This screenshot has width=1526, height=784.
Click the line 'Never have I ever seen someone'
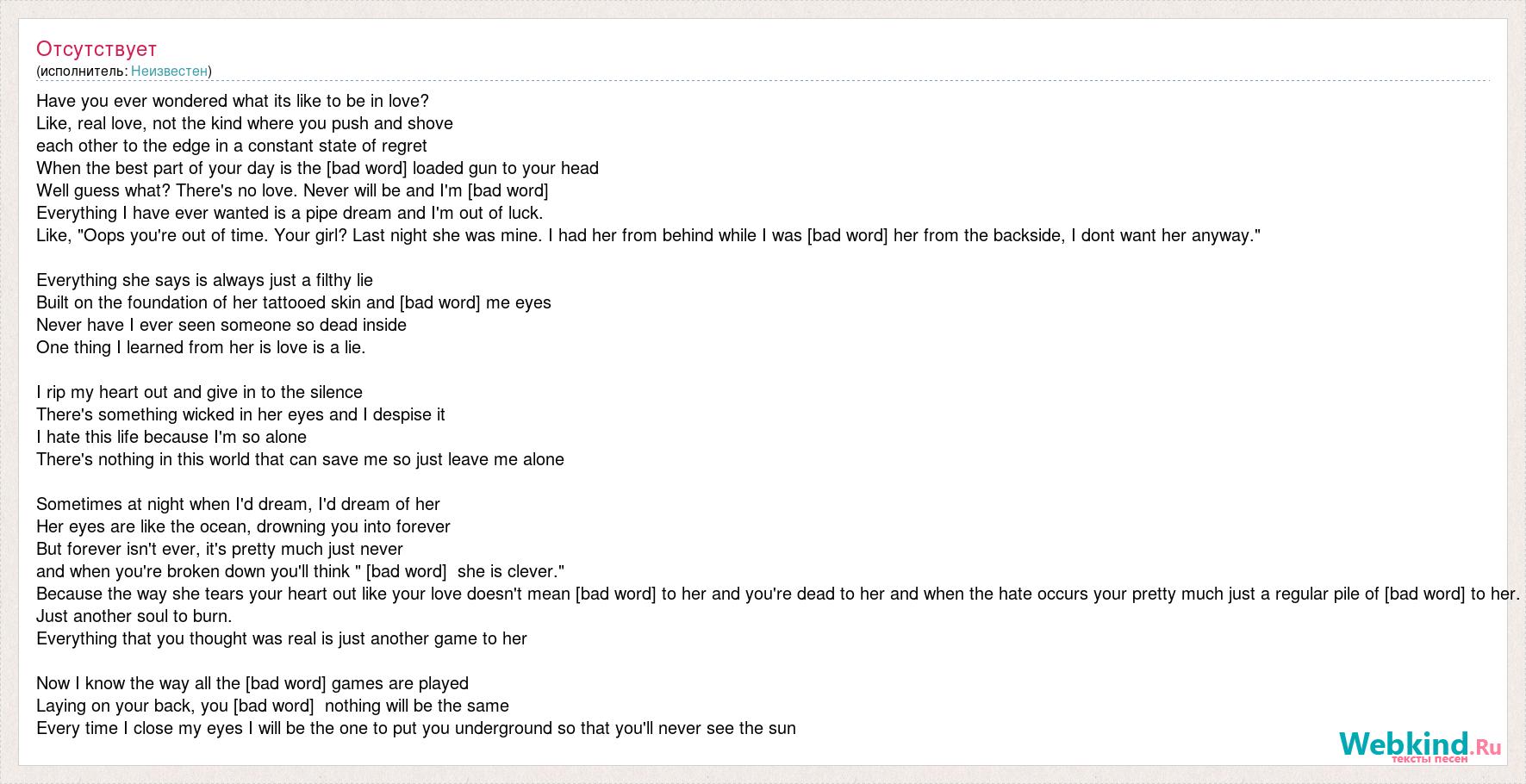coord(221,325)
